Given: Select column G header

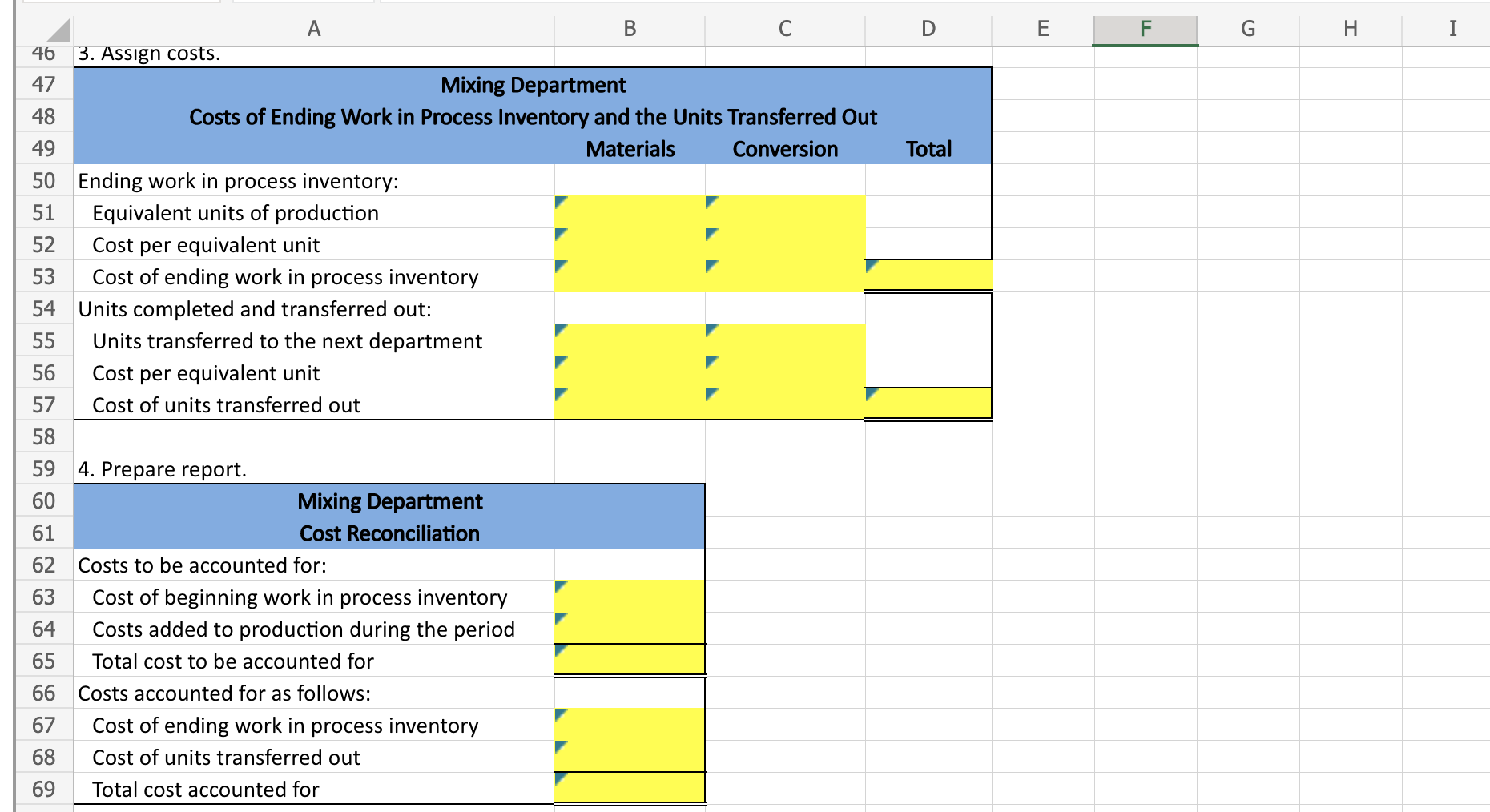Looking at the screenshot, I should coord(1248,29).
